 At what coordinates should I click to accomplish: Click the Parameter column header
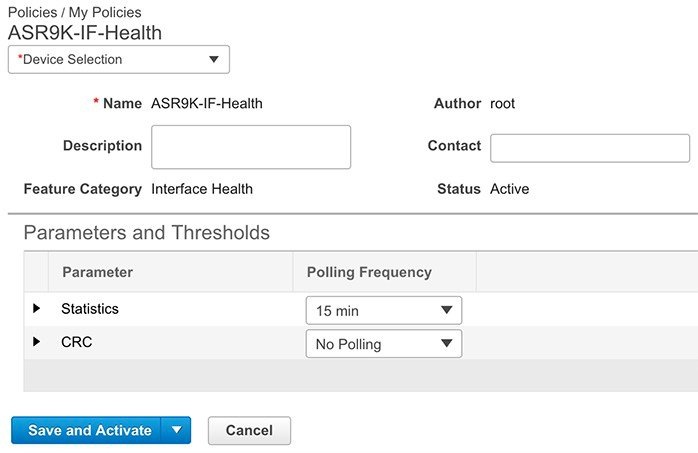coord(97,272)
